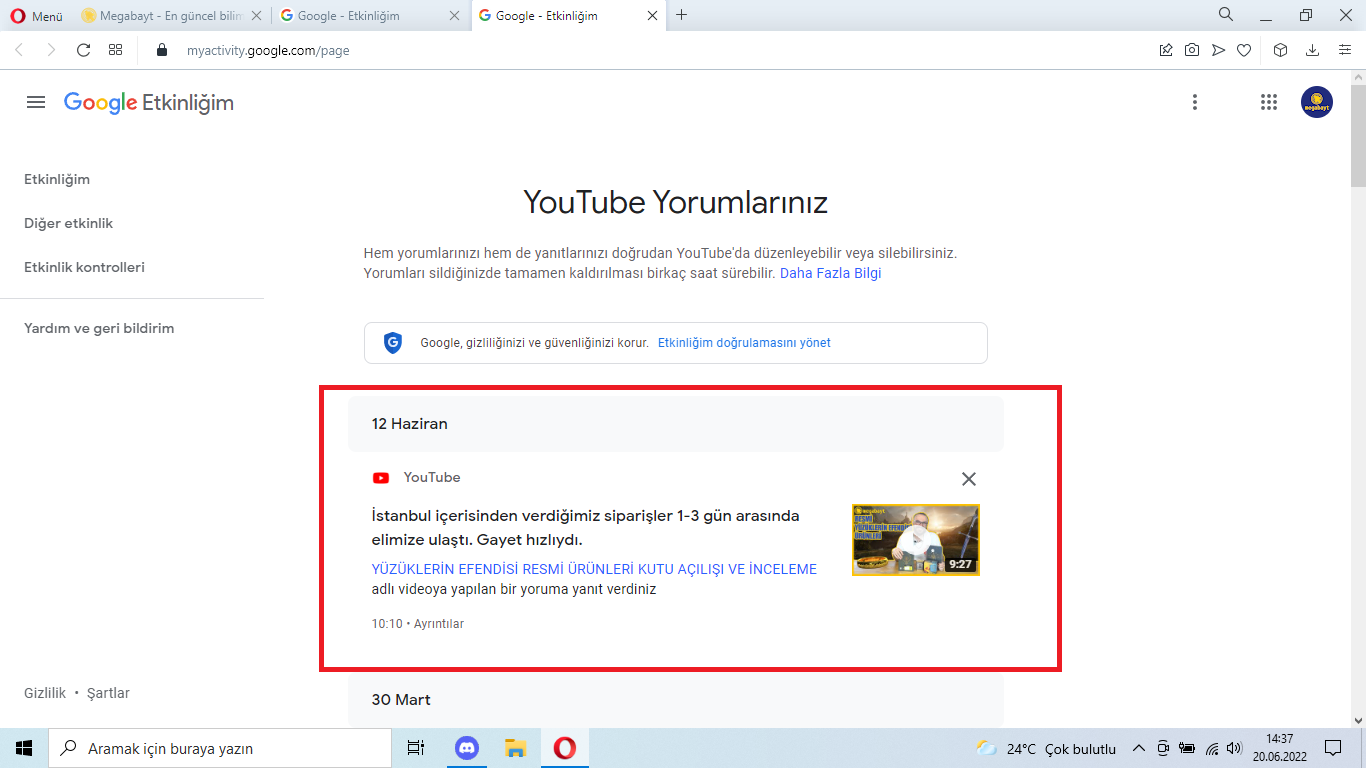Delete the 12 Haziran YouTube activity entry
The image size is (1366, 768).
(968, 479)
